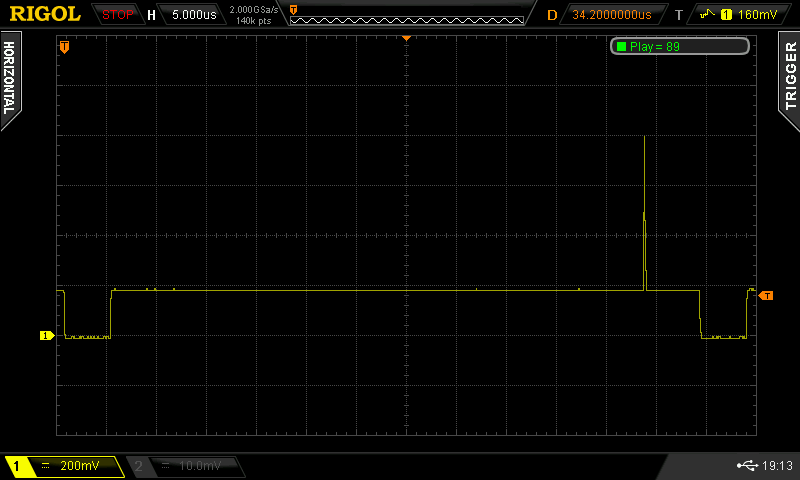Click the yellow channel 1 ground marker

coord(45,336)
